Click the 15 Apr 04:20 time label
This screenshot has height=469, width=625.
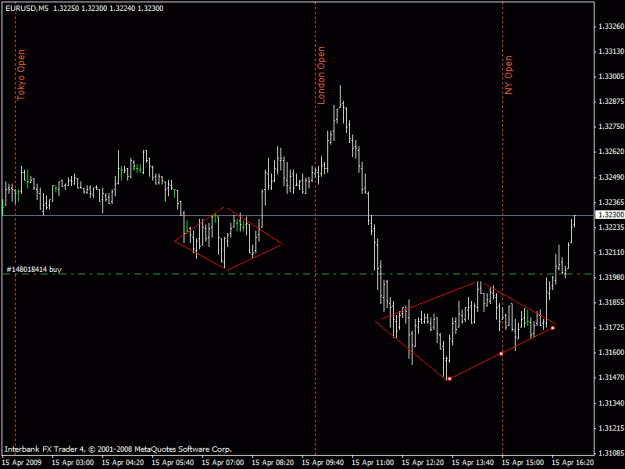tap(123, 463)
